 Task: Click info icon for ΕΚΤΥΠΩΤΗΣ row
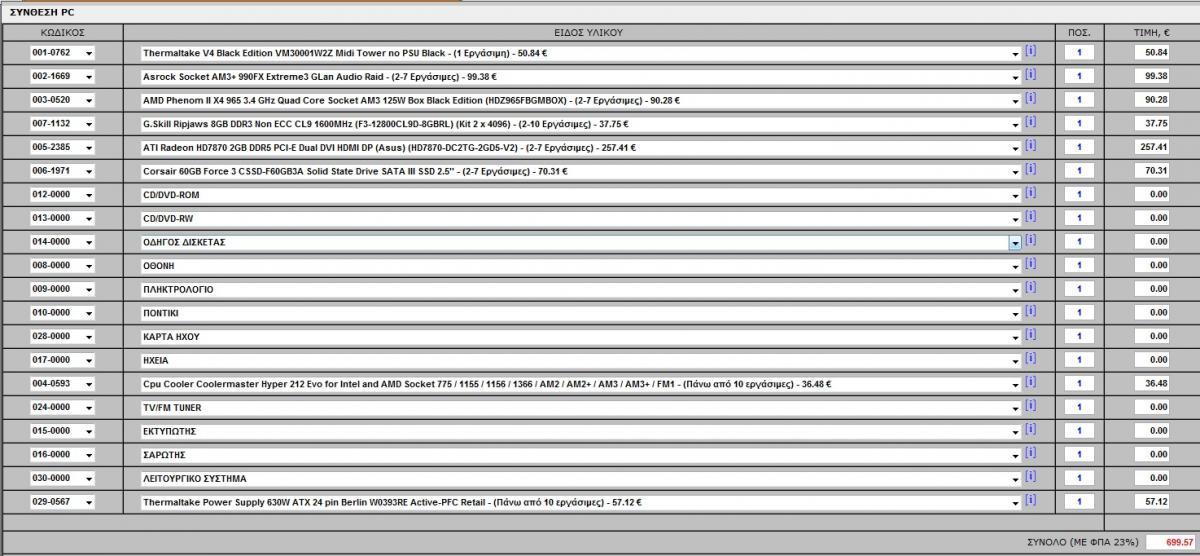(1030, 429)
